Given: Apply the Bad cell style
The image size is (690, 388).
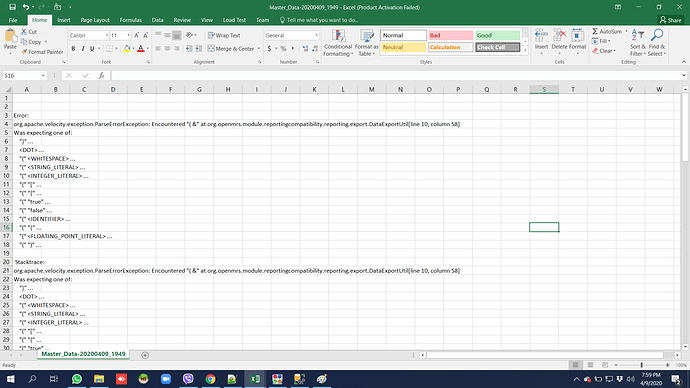Looking at the screenshot, I should 451,35.
